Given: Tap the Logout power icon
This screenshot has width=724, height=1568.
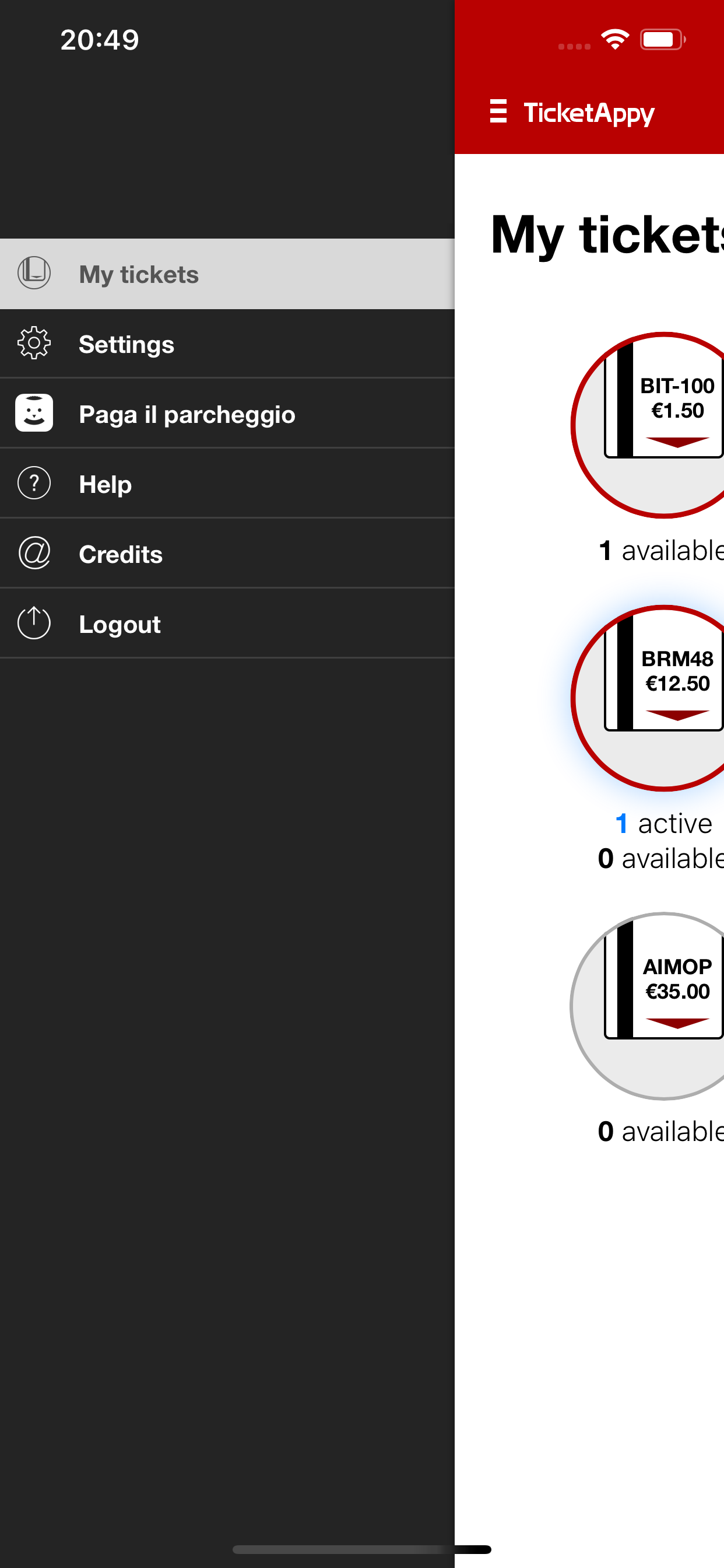Looking at the screenshot, I should pos(34,624).
